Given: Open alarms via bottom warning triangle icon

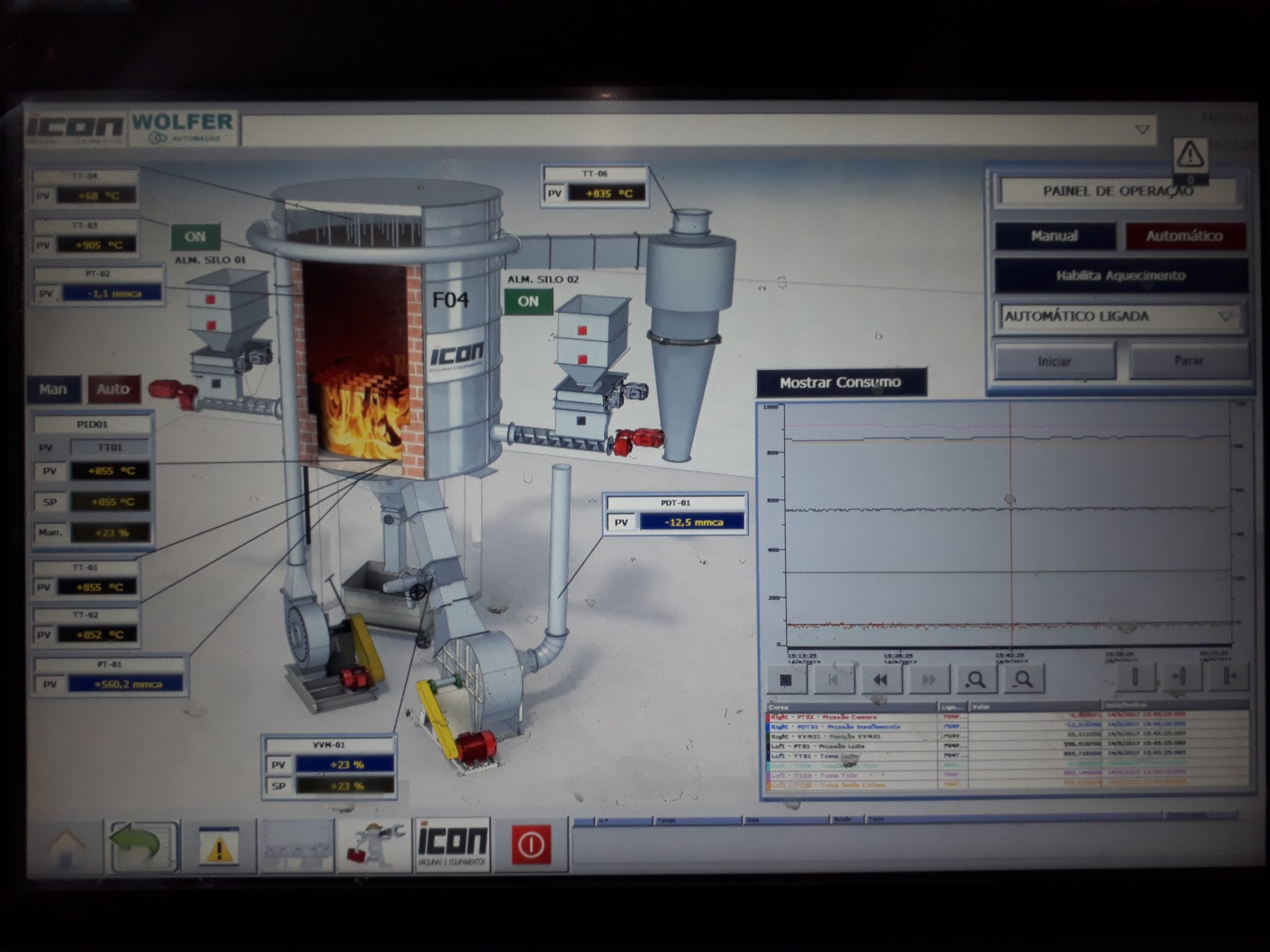Looking at the screenshot, I should (219, 846).
